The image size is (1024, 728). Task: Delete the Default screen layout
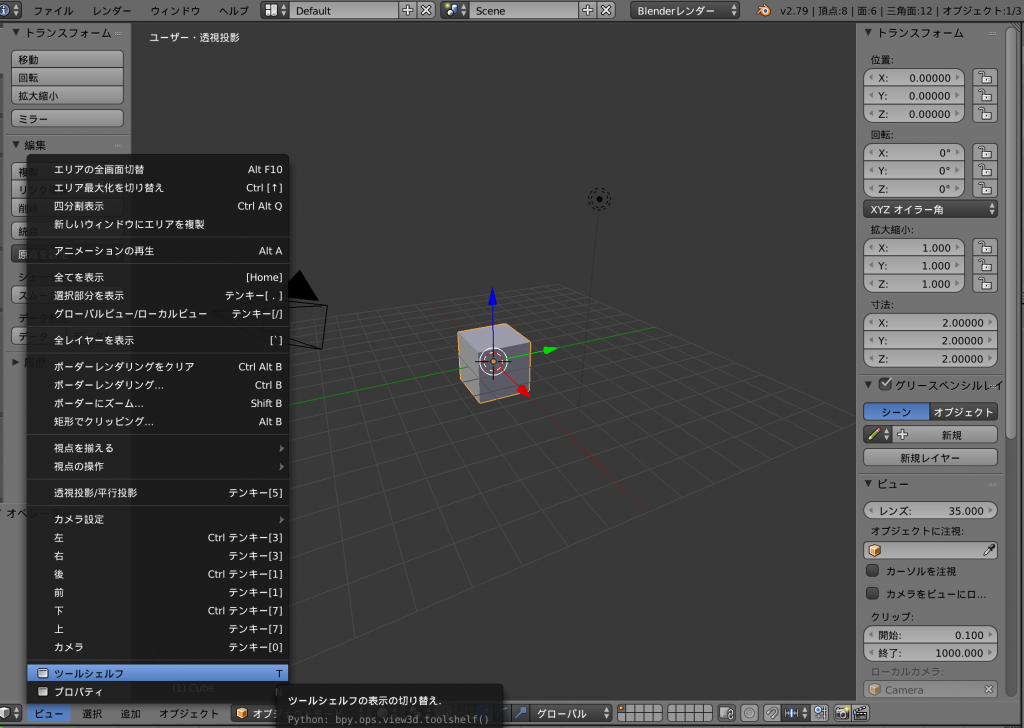click(x=426, y=10)
